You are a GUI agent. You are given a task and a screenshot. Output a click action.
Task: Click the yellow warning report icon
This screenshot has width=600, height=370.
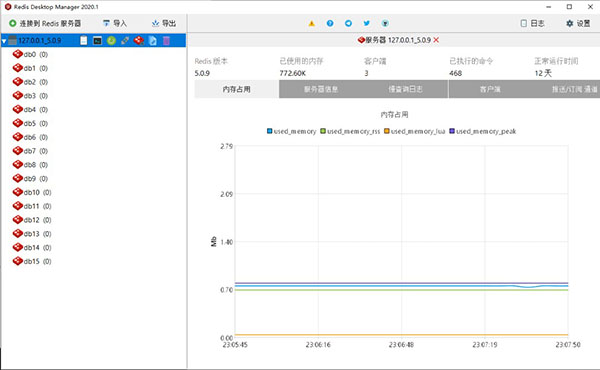pyautogui.click(x=312, y=23)
